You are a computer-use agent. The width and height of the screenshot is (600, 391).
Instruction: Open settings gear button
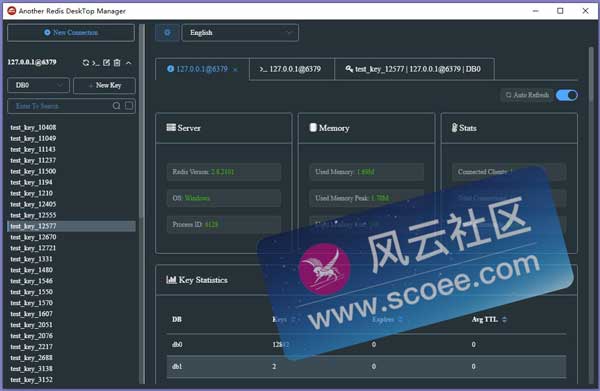click(x=167, y=33)
